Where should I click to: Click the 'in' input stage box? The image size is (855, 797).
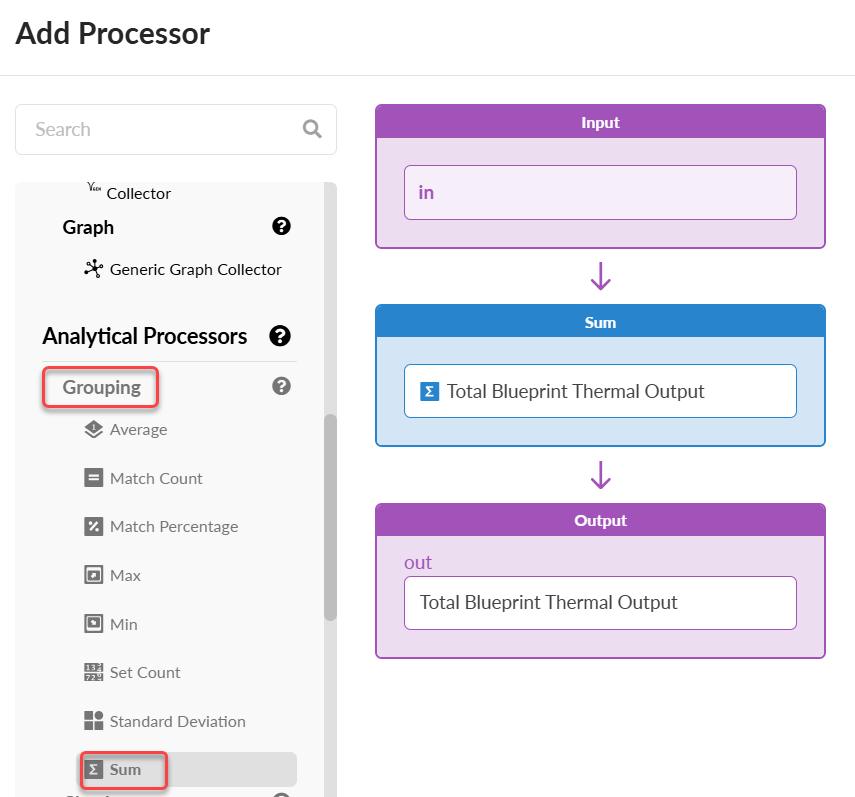(600, 192)
